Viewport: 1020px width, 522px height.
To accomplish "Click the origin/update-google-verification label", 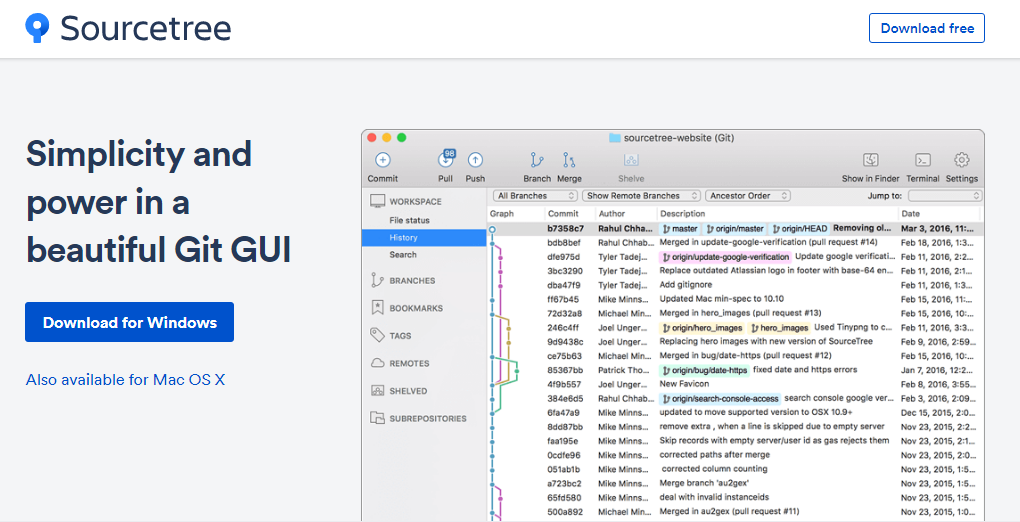I will click(x=725, y=257).
